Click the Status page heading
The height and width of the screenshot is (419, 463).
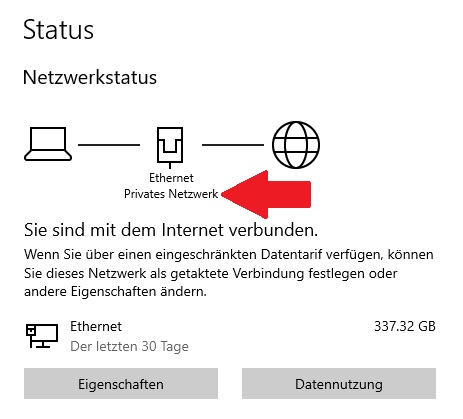[59, 30]
